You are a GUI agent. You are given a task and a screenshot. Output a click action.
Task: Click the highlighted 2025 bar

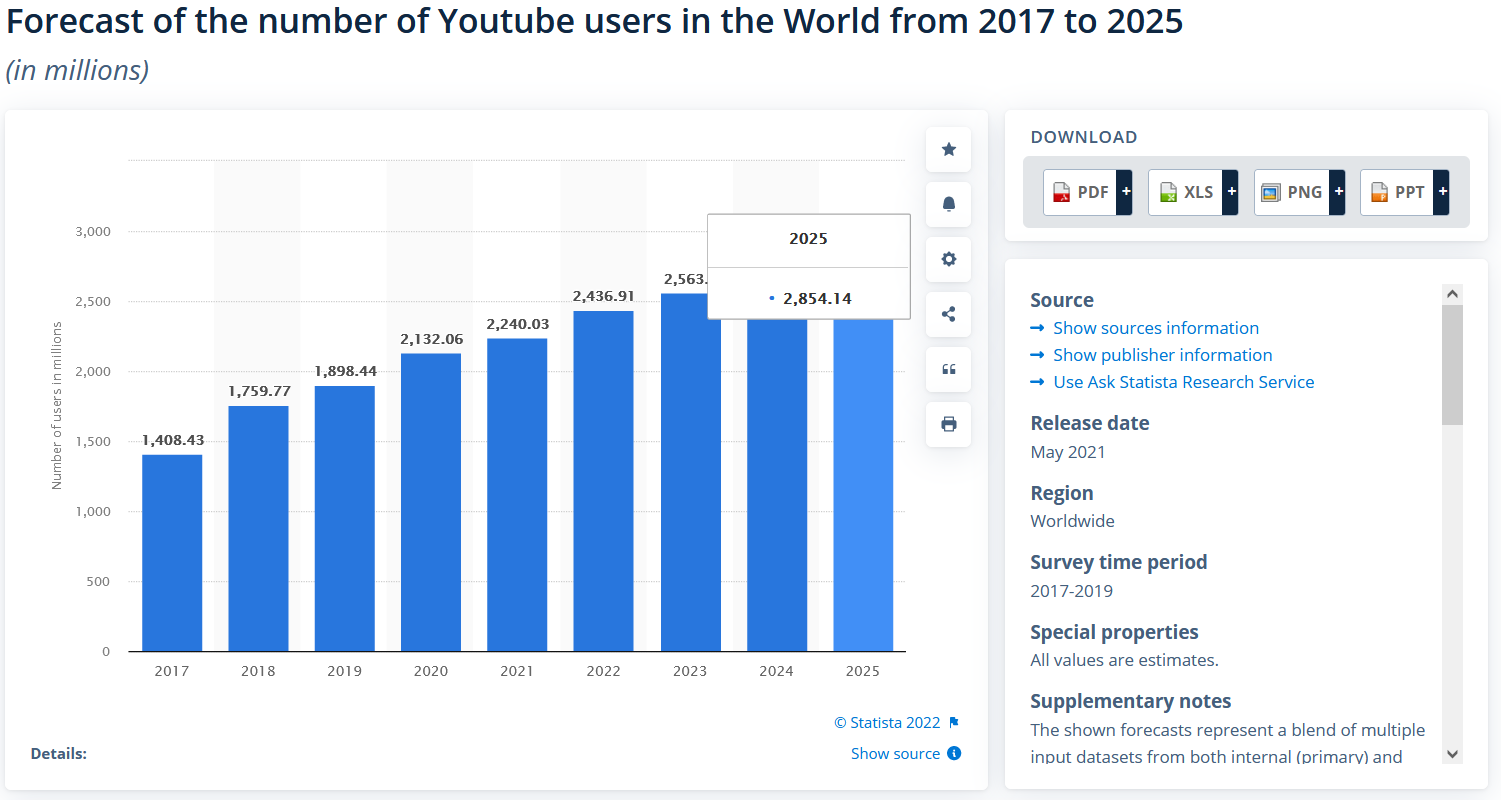pos(863,485)
